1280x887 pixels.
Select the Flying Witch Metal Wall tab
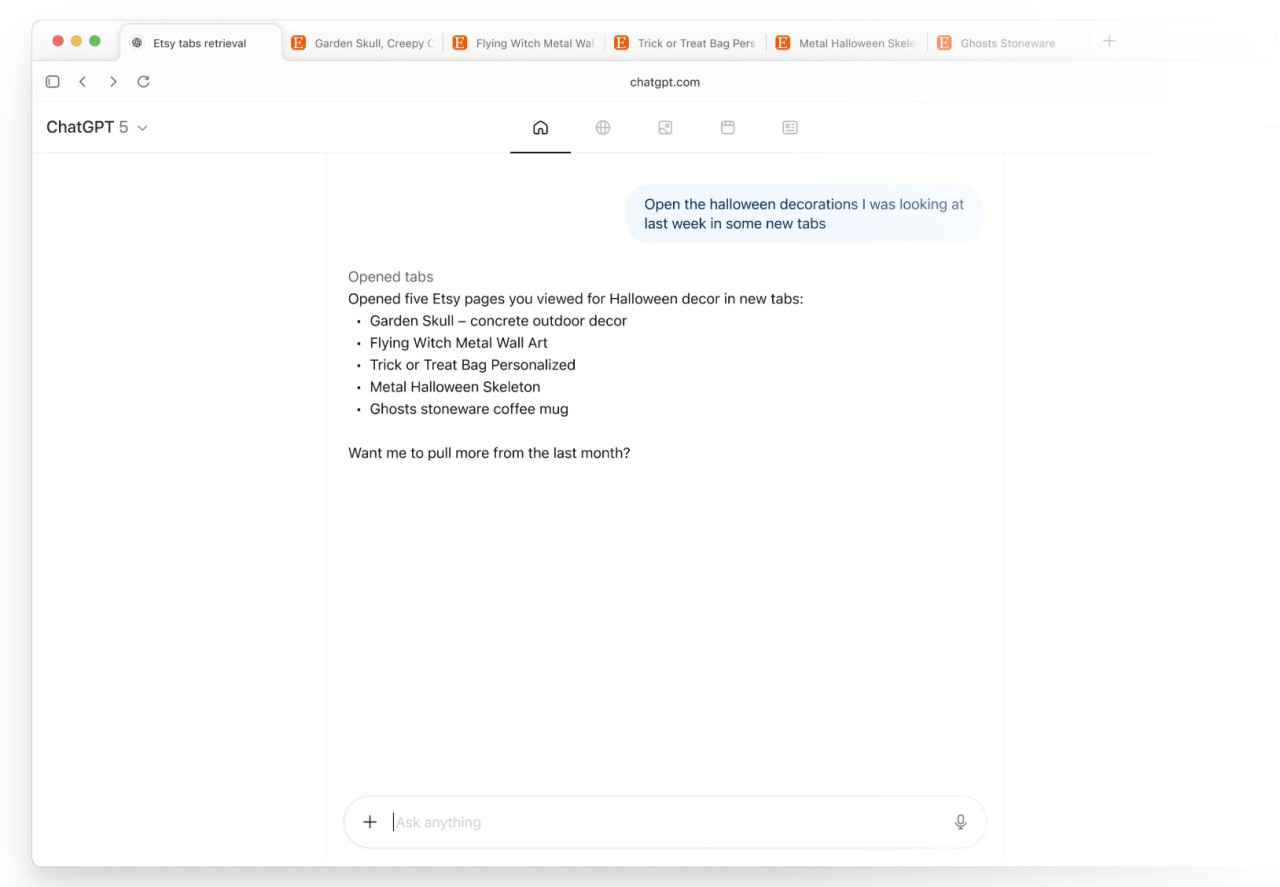pos(523,42)
